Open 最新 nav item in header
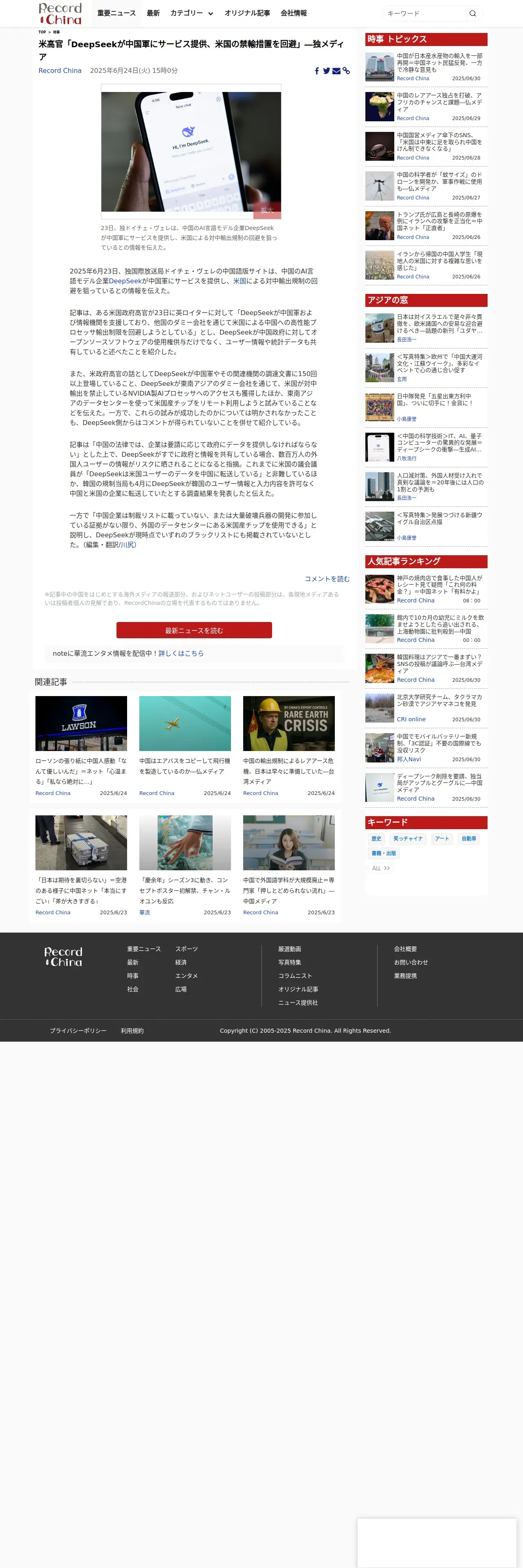 point(153,13)
